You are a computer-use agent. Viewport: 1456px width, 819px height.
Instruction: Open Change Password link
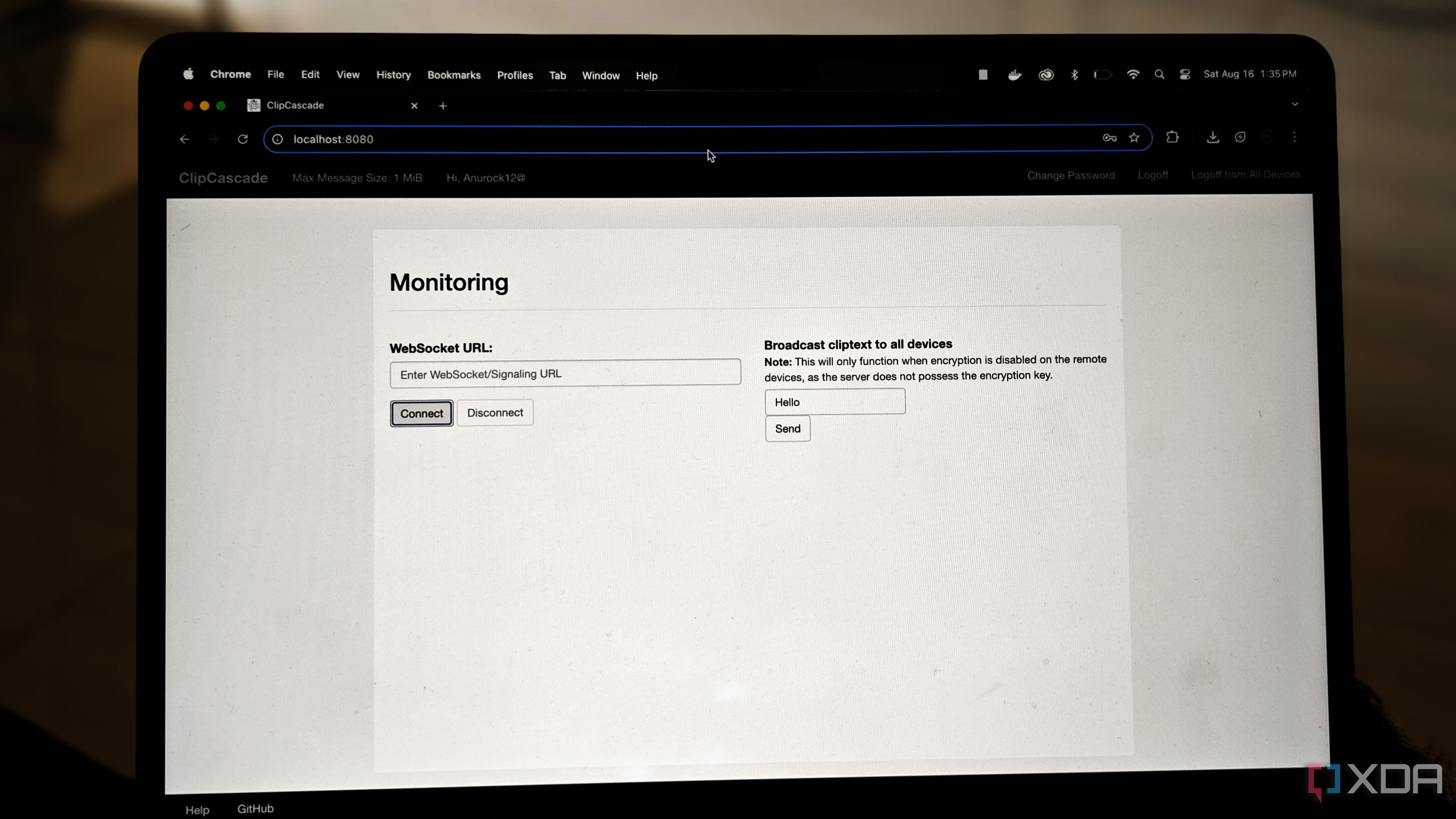(x=1070, y=176)
